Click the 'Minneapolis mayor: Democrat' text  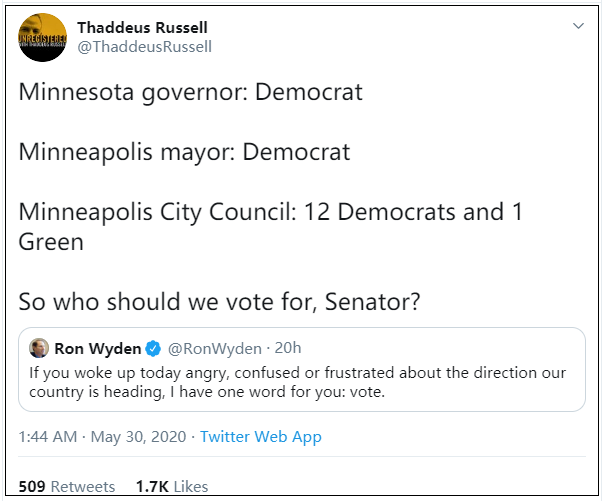click(x=184, y=152)
